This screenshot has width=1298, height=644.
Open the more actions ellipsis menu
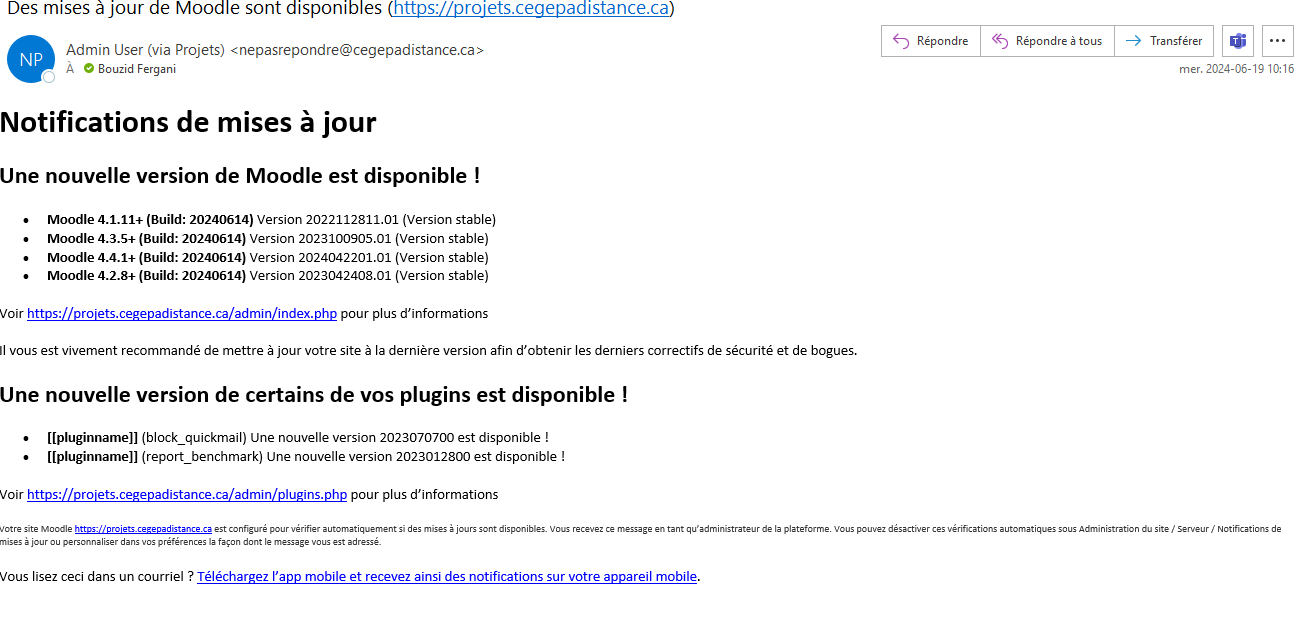point(1277,41)
